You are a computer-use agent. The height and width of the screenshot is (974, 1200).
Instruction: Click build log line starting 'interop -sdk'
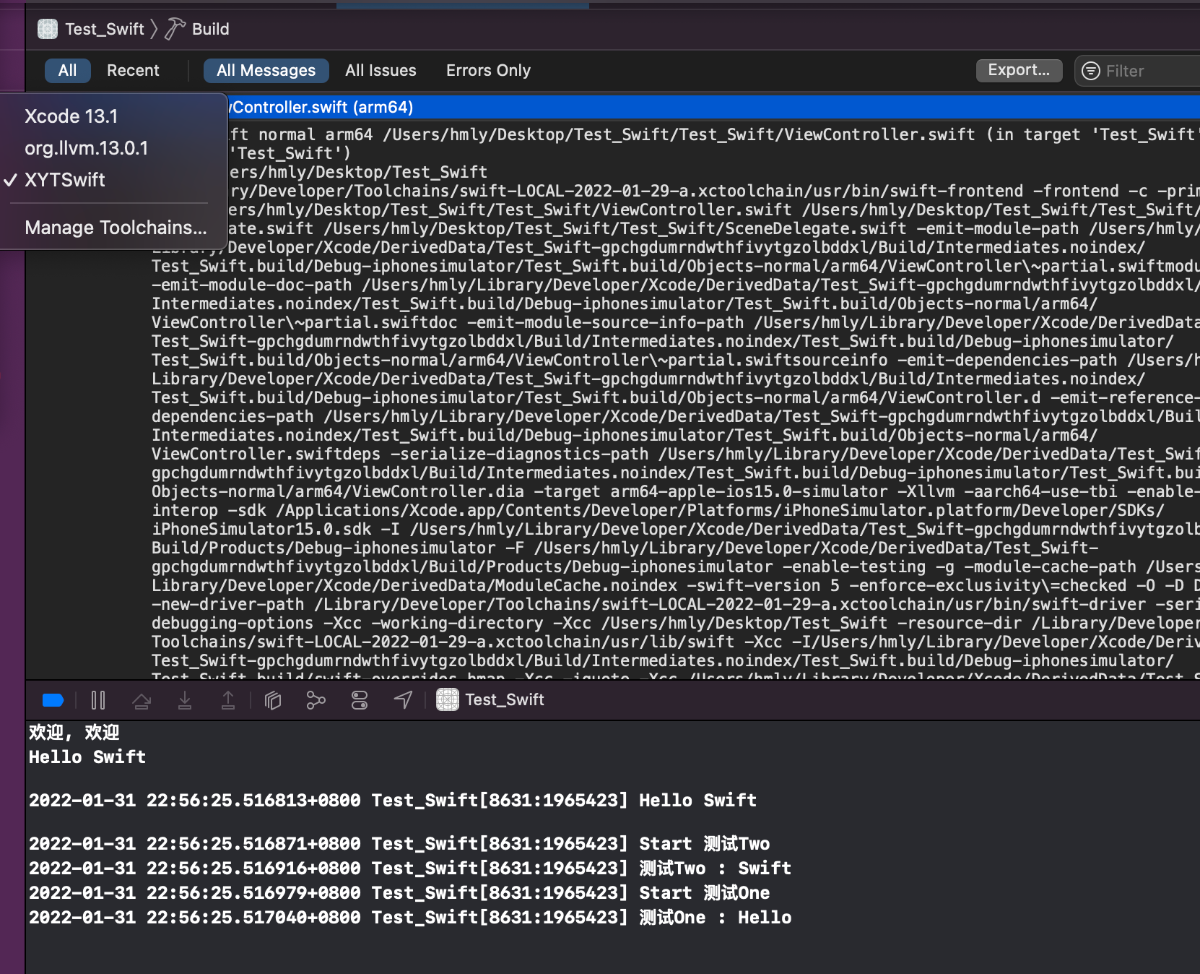tap(658, 510)
